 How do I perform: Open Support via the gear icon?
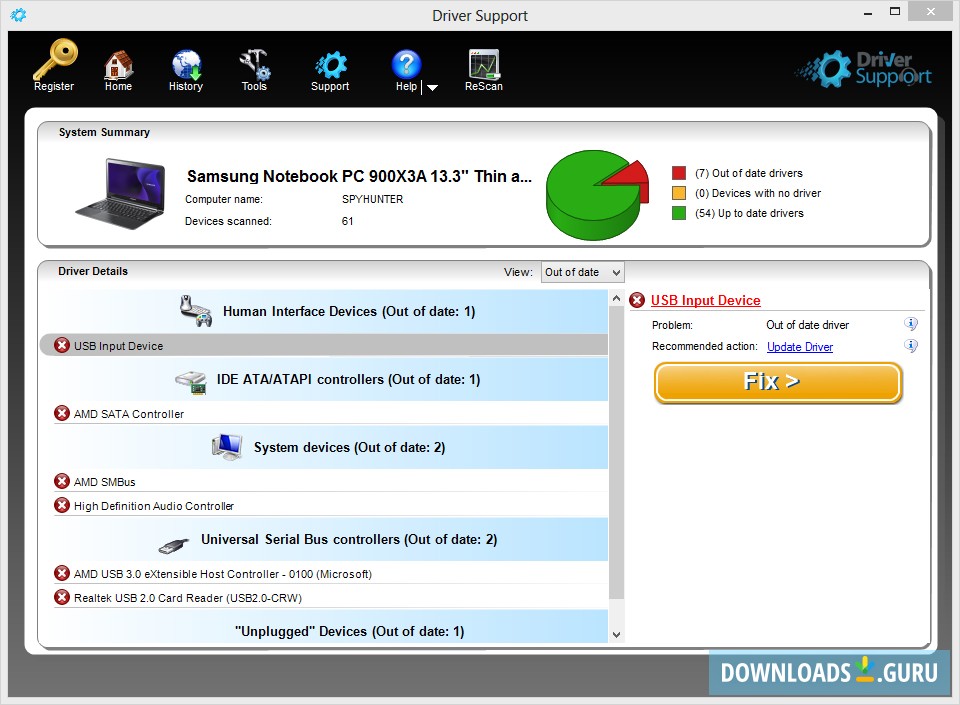[330, 63]
